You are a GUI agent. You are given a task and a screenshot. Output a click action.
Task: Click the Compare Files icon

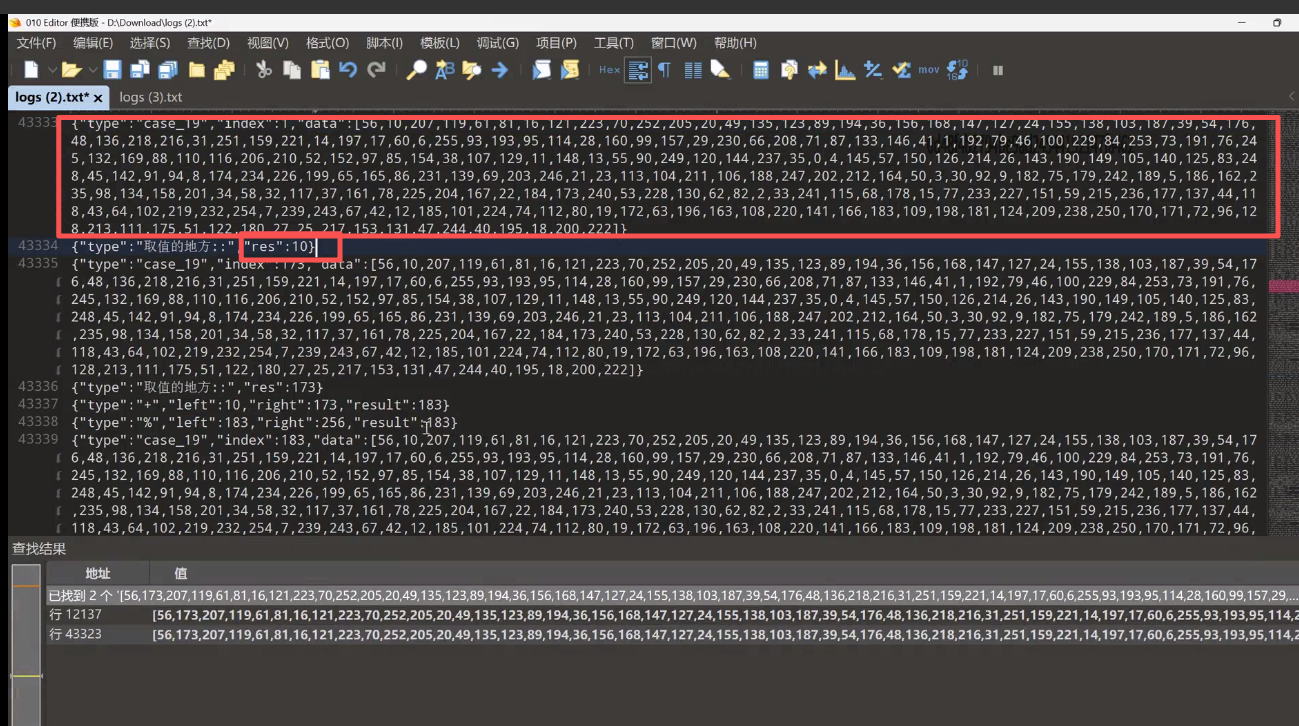(x=789, y=70)
